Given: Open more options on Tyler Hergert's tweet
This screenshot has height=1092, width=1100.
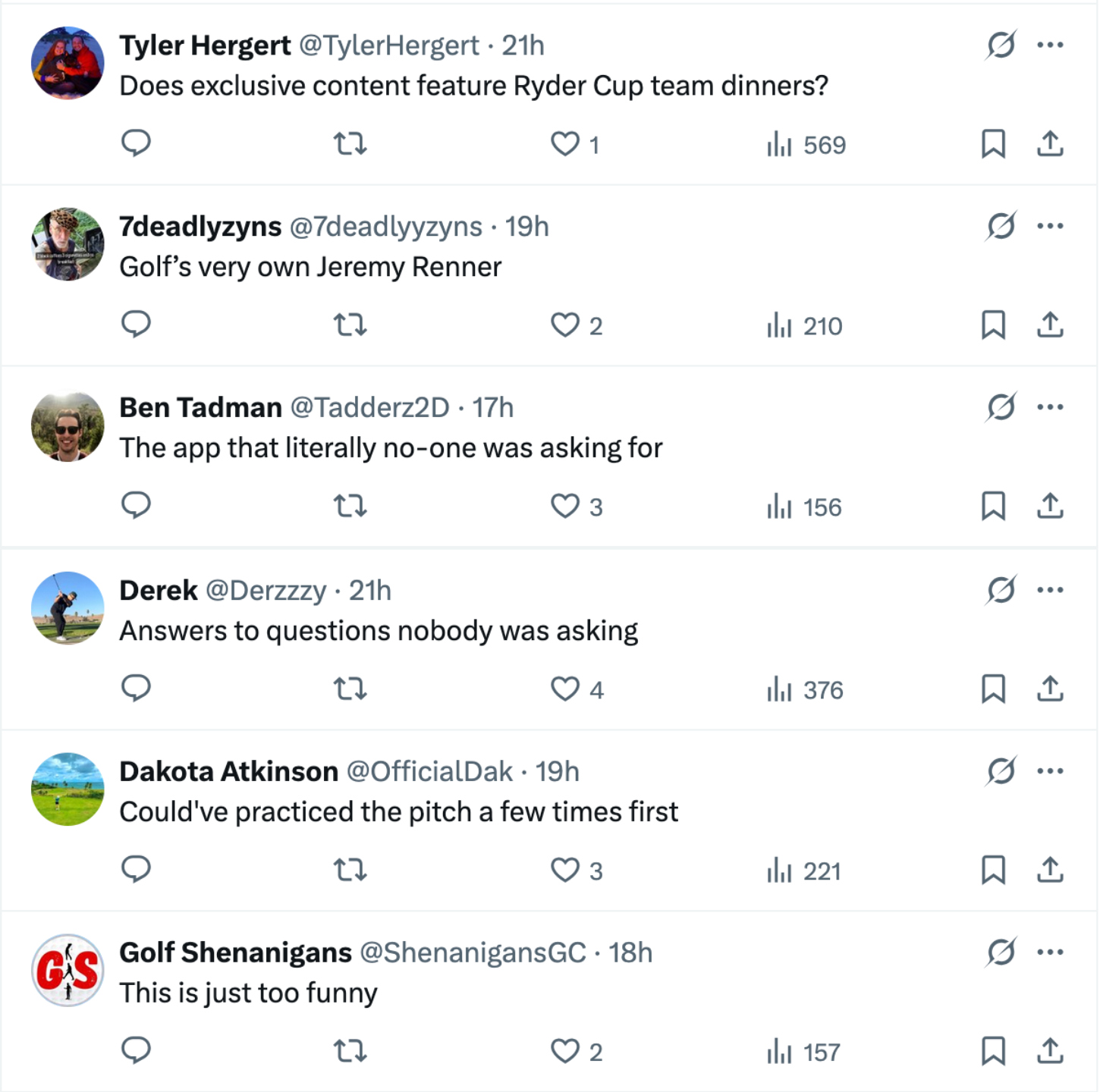Looking at the screenshot, I should click(x=1050, y=45).
